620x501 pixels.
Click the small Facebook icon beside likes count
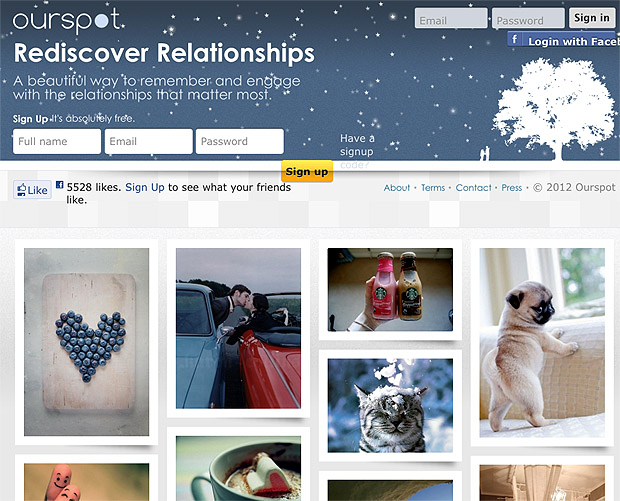click(x=60, y=184)
